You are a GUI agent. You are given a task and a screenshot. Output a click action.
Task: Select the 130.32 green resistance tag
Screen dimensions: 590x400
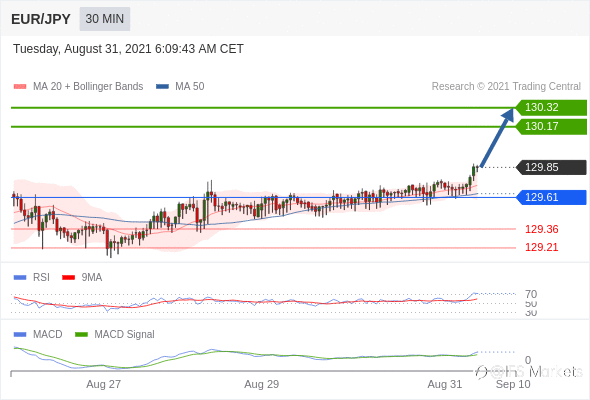[551, 108]
